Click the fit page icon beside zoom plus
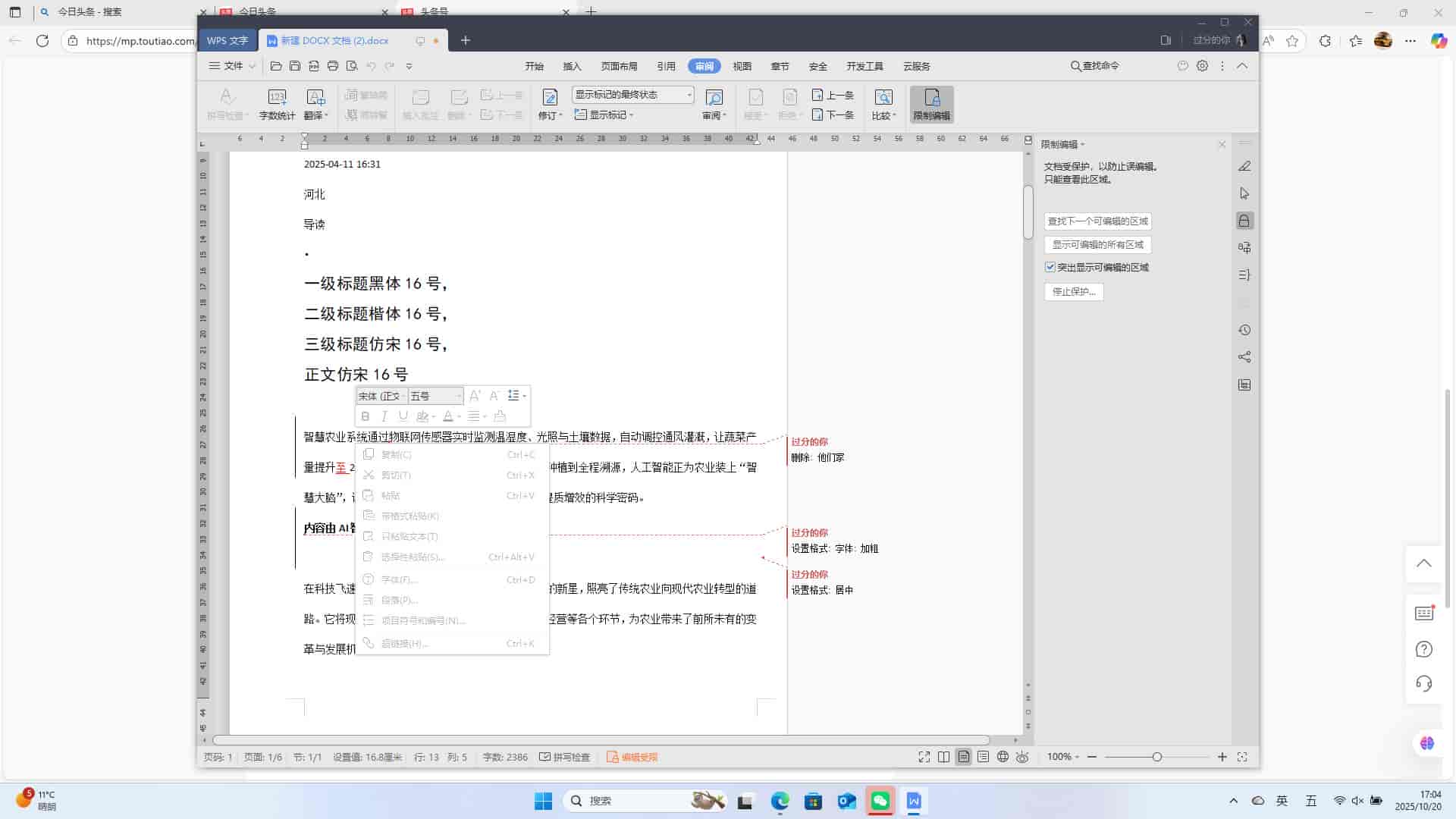 pos(1242,757)
